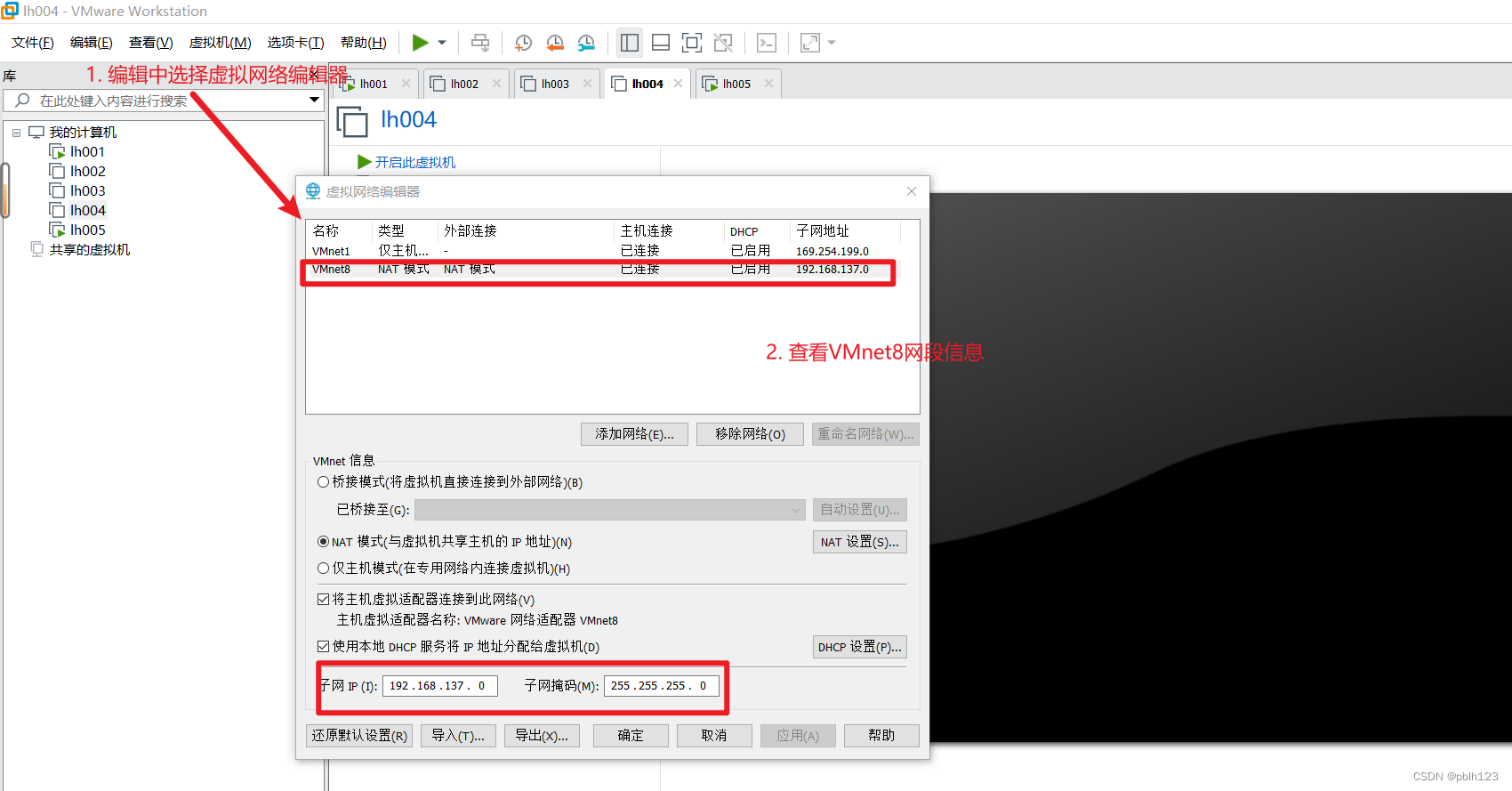Select lh003 in the library tree
This screenshot has width=1512, height=791.
pos(87,191)
